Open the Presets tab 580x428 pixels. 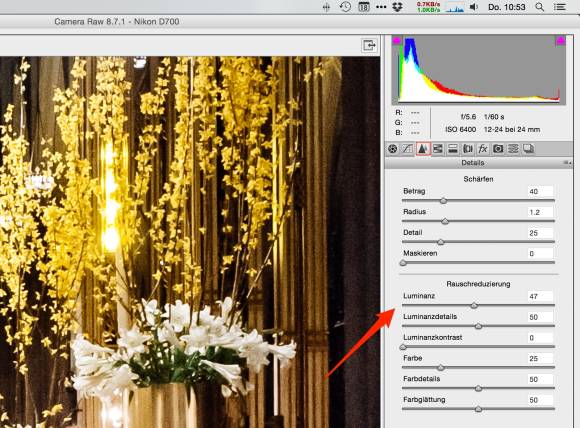coord(513,149)
